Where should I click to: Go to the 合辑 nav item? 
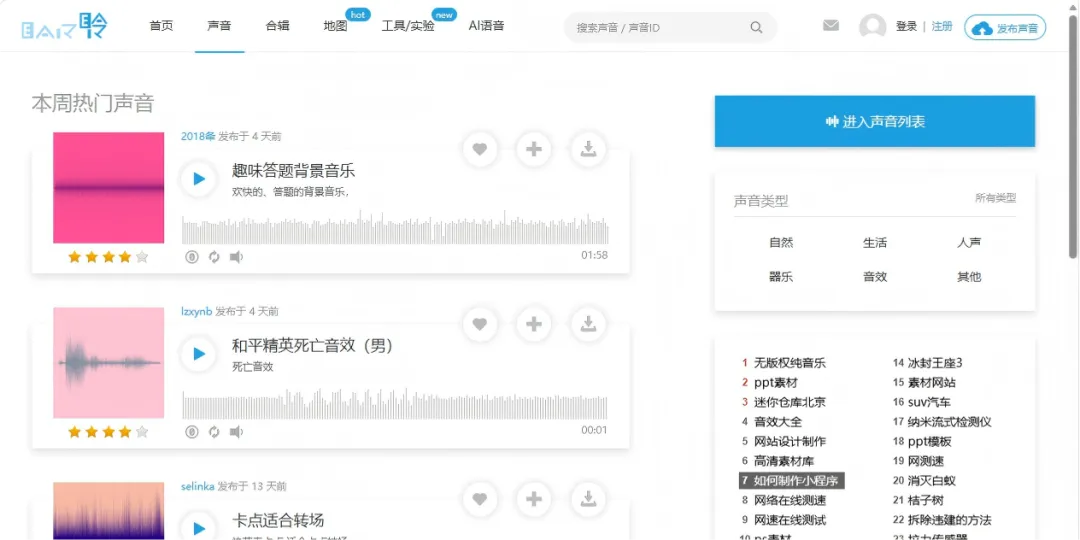point(278,26)
